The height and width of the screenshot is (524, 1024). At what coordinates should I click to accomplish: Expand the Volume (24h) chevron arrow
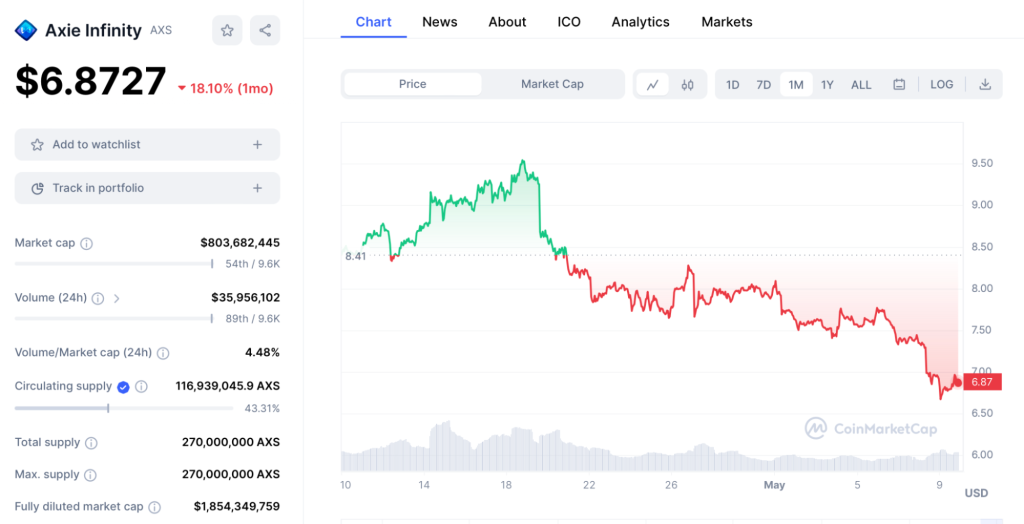(x=117, y=299)
